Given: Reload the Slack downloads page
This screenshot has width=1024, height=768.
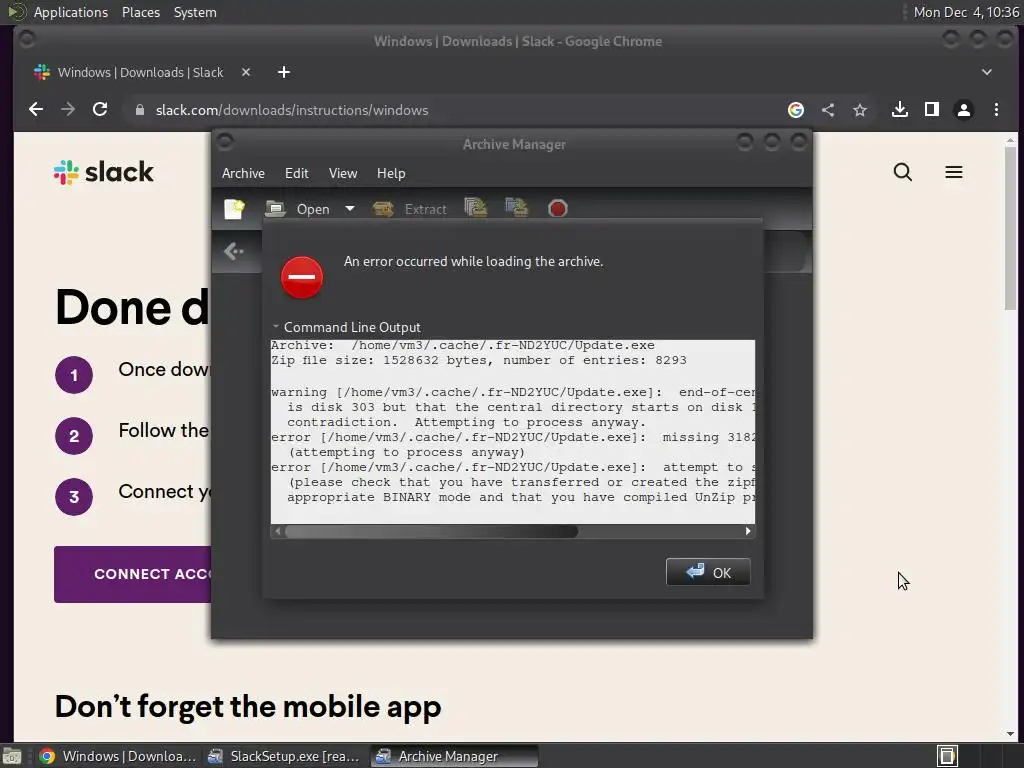Looking at the screenshot, I should point(100,110).
